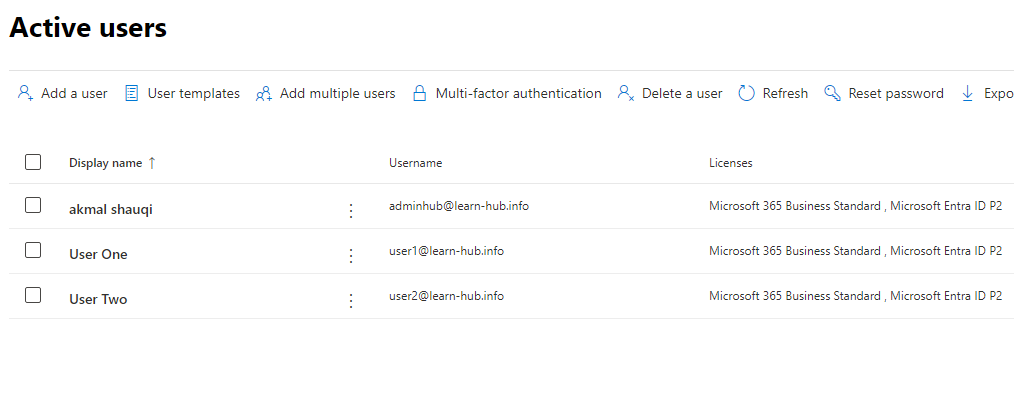
Task: Open the ellipsis menu for User Two
Action: pos(350,300)
